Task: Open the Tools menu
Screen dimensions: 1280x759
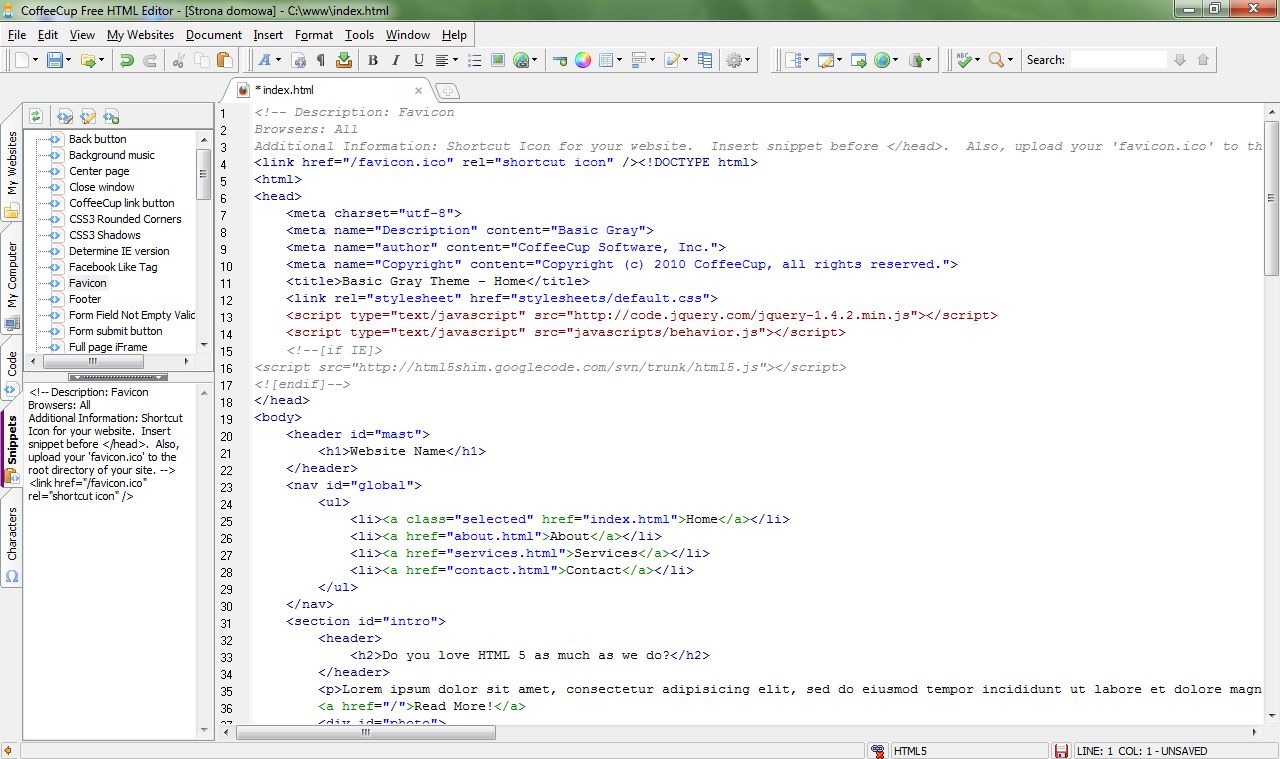Action: 360,34
